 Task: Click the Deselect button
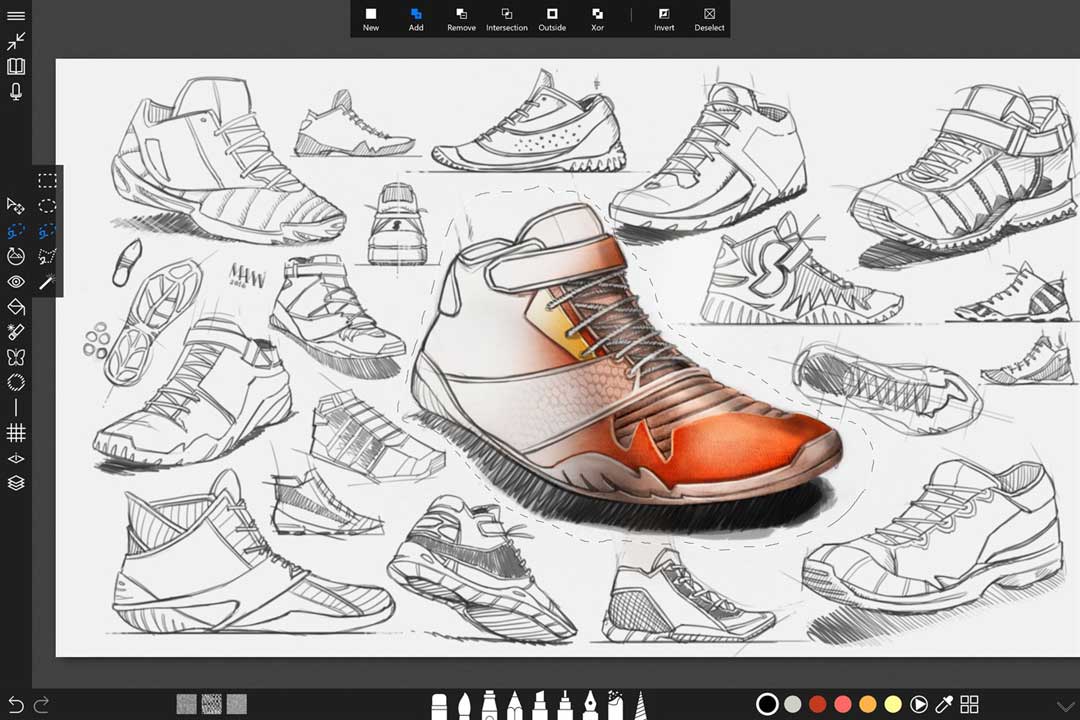[x=709, y=19]
